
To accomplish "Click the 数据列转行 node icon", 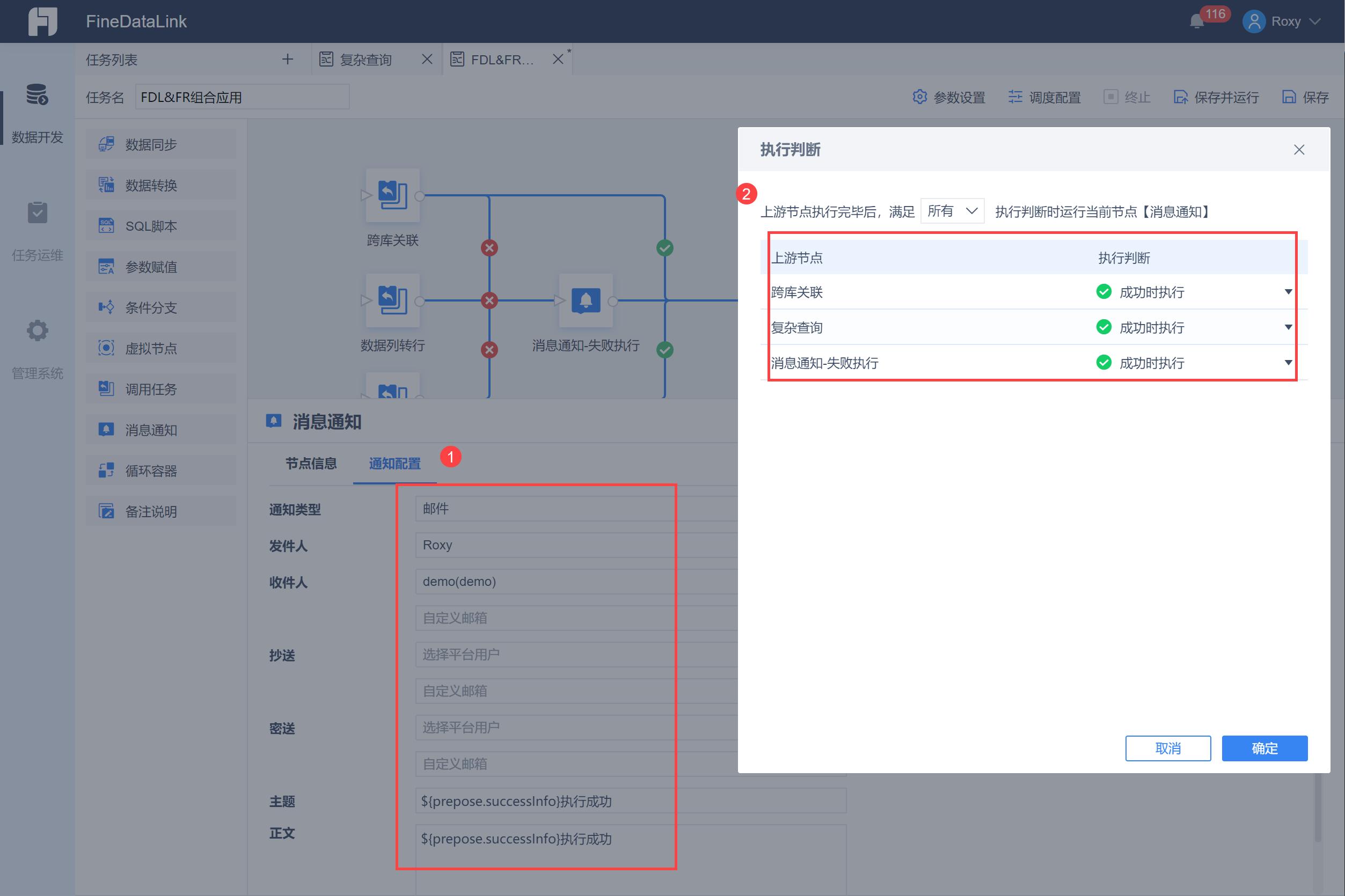I will pos(393,300).
